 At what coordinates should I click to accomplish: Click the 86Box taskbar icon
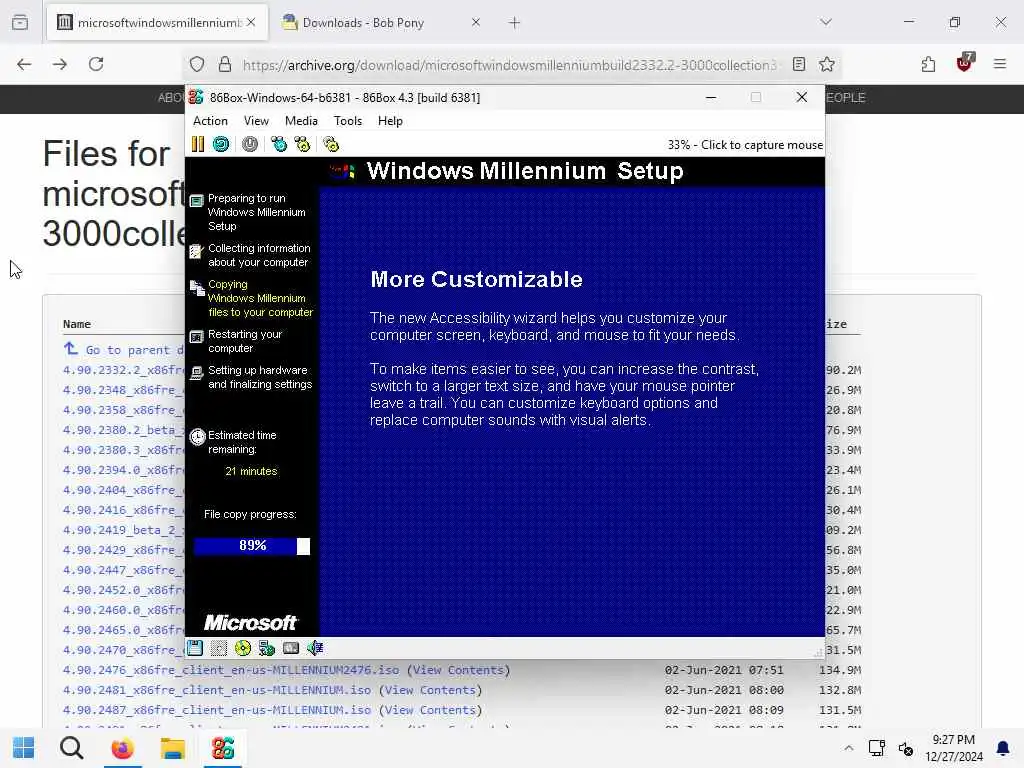tap(223, 748)
